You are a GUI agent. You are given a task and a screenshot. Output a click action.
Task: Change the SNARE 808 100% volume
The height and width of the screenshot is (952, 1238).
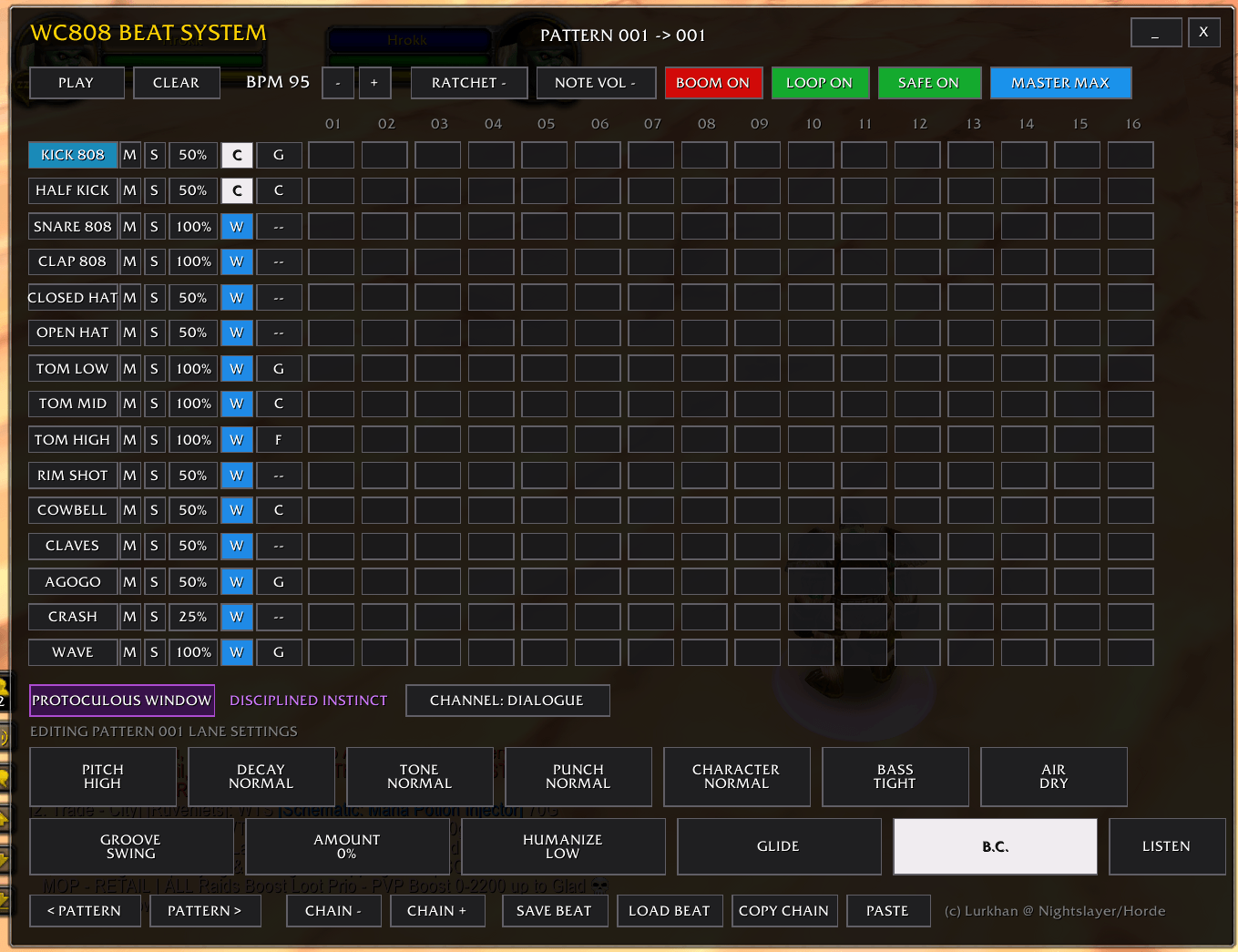point(193,227)
